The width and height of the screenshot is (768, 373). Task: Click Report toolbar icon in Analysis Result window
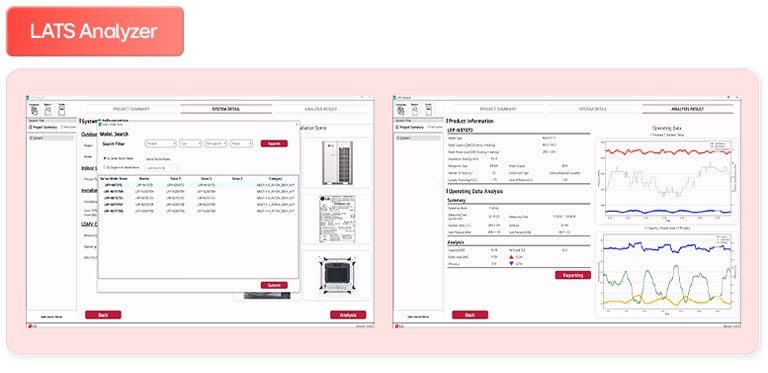414,110
